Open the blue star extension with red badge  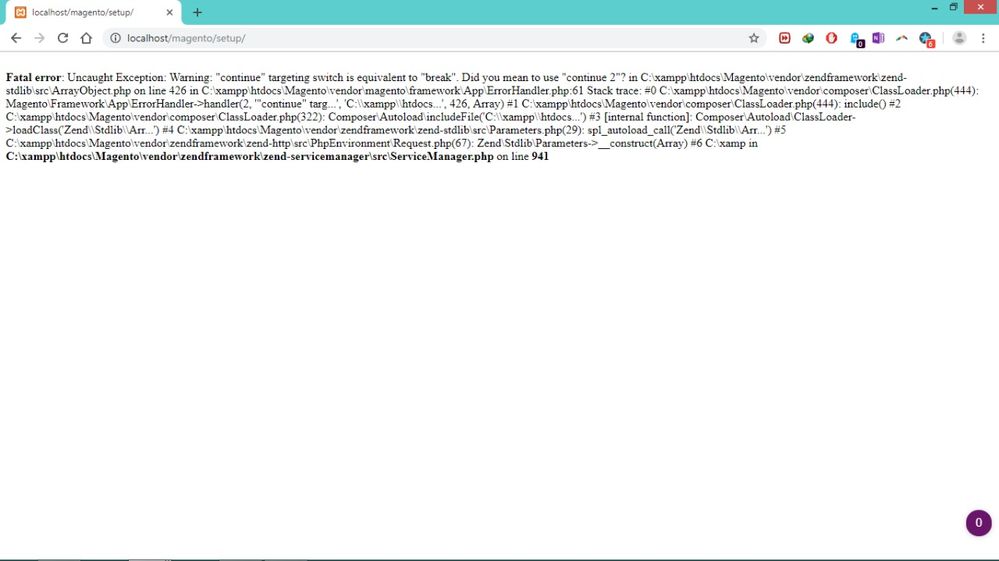[x=926, y=39]
